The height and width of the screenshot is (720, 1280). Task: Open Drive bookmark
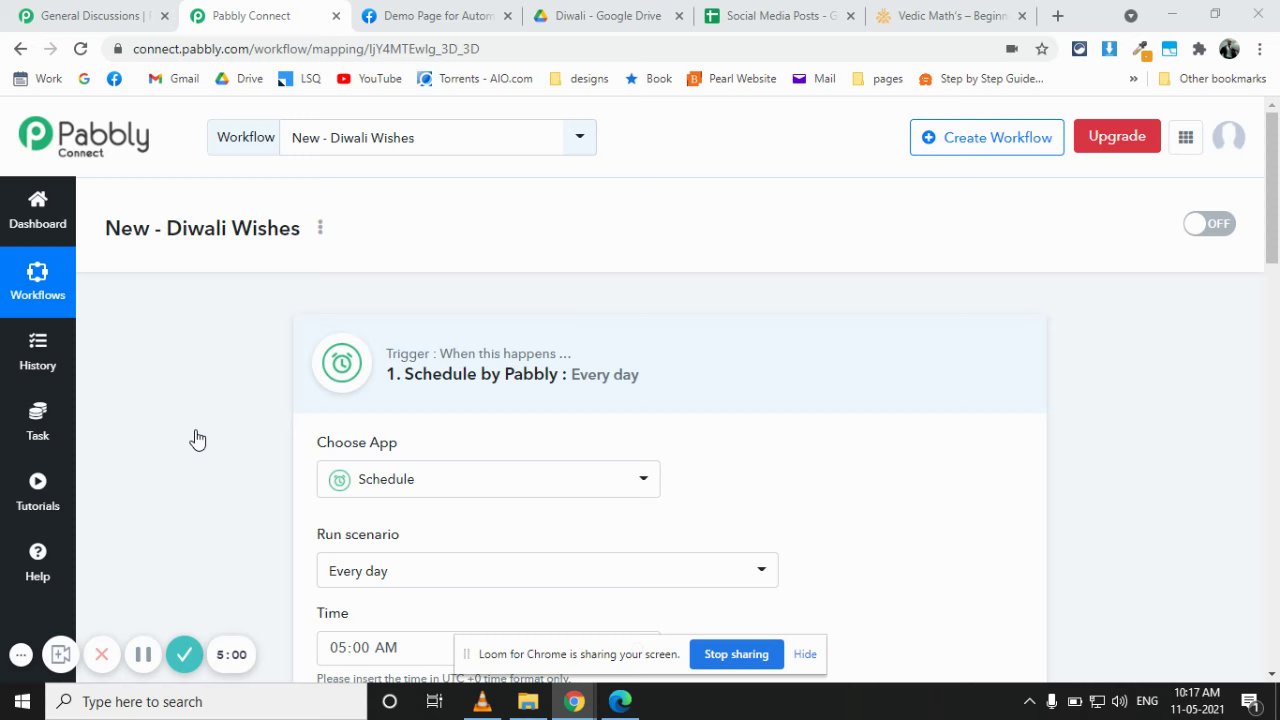pos(239,78)
